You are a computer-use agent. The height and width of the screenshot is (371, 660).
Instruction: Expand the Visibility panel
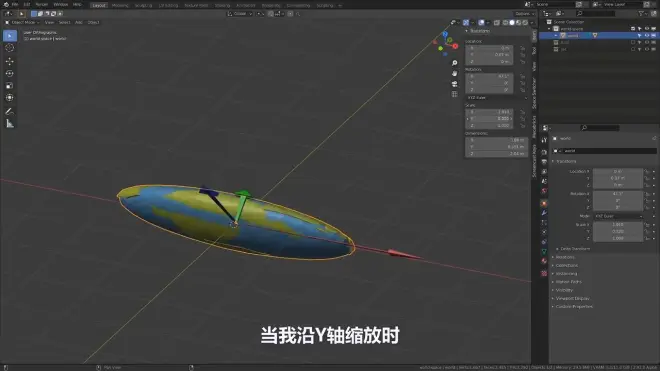(x=563, y=290)
